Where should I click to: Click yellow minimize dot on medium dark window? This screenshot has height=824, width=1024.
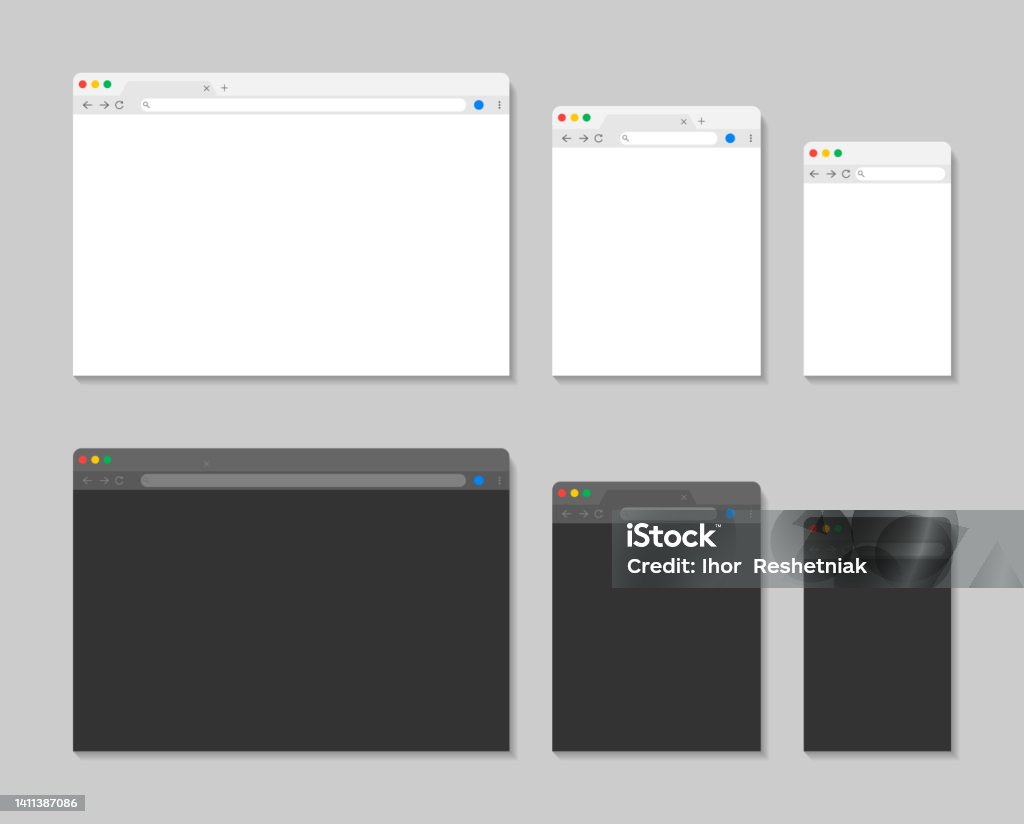(574, 493)
